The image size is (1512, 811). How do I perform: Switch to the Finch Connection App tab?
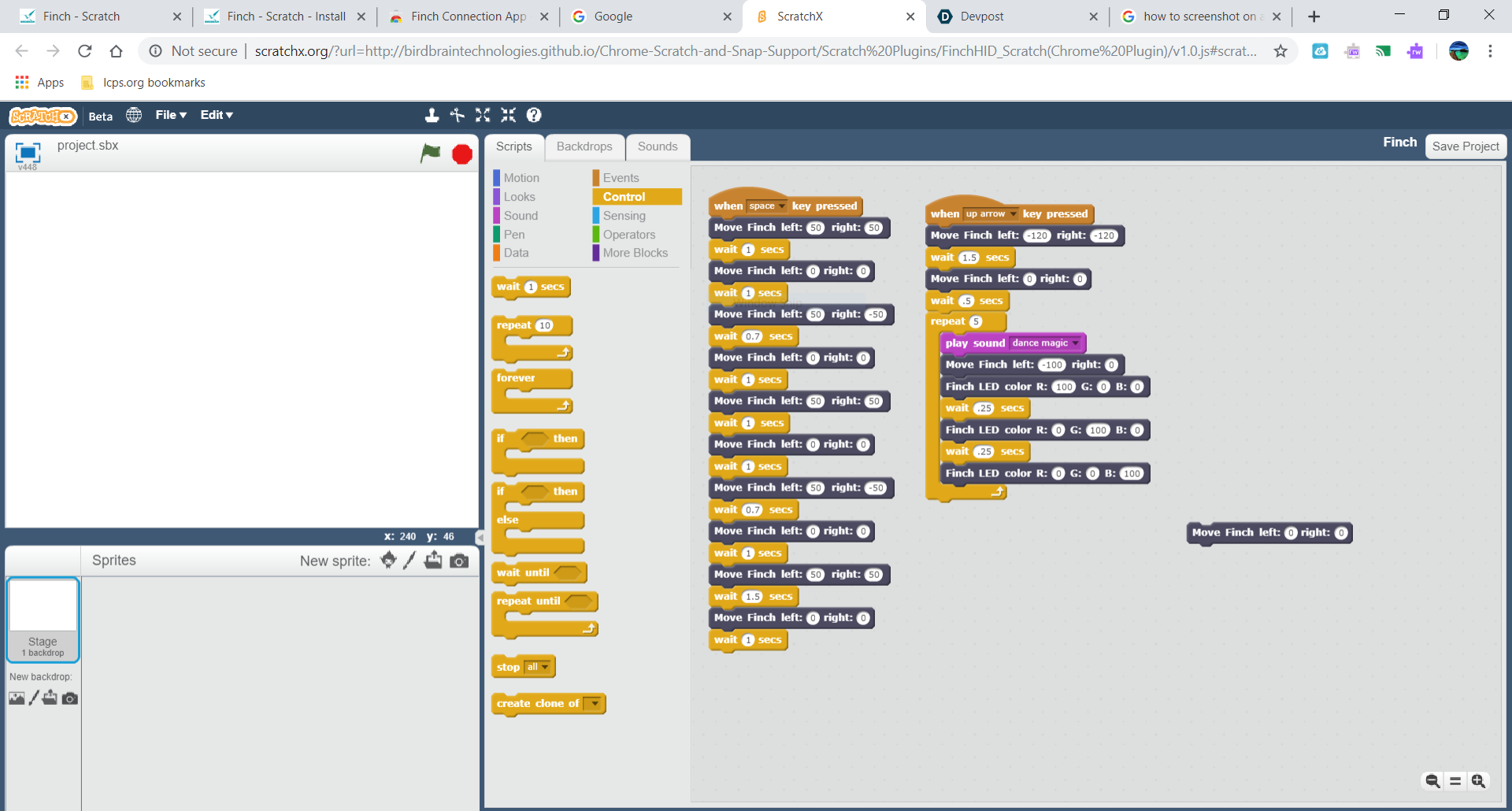[469, 17]
